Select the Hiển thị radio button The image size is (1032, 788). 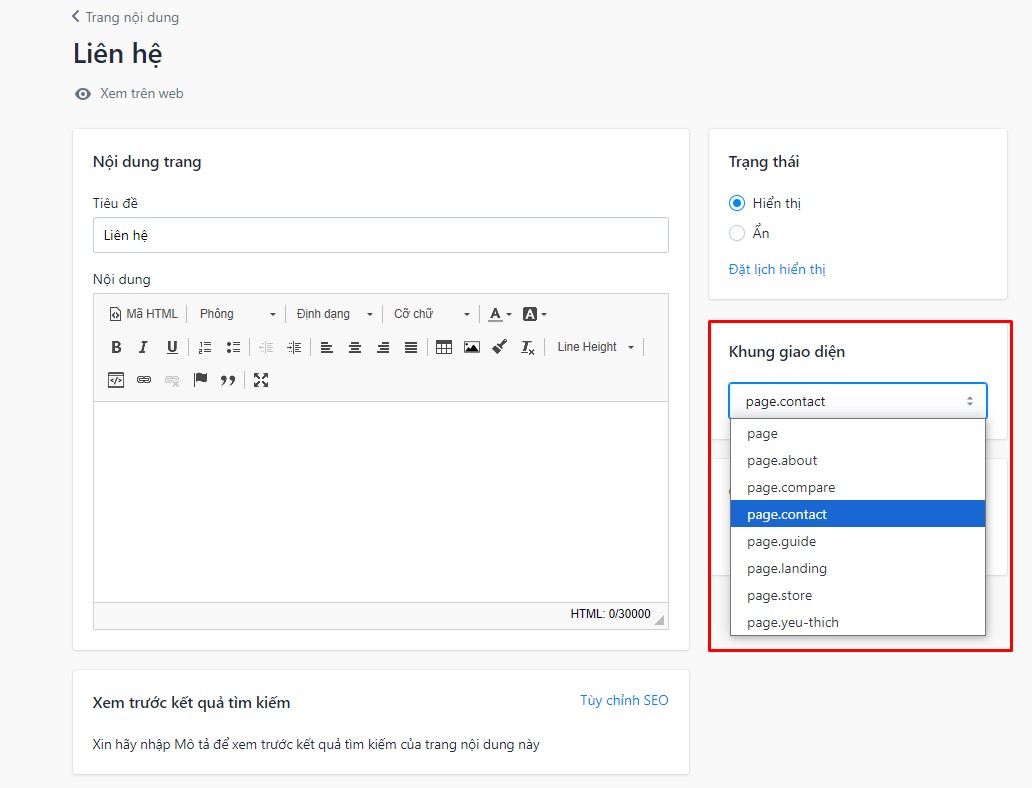(737, 203)
